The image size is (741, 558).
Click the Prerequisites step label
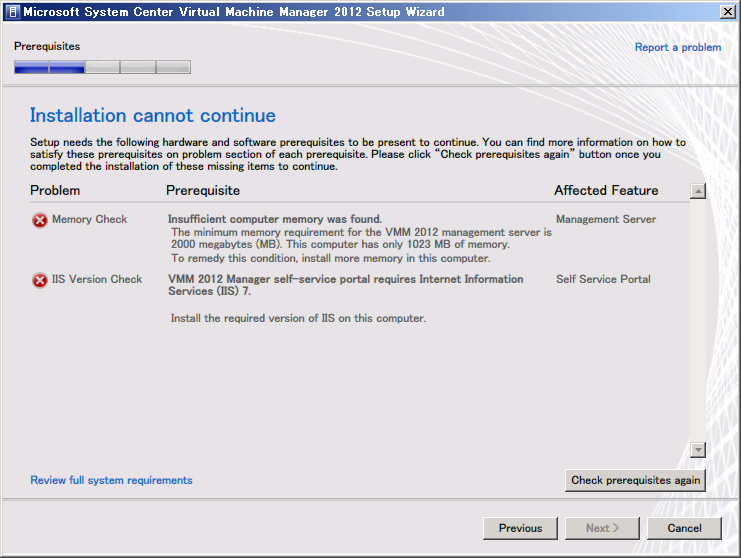47,46
